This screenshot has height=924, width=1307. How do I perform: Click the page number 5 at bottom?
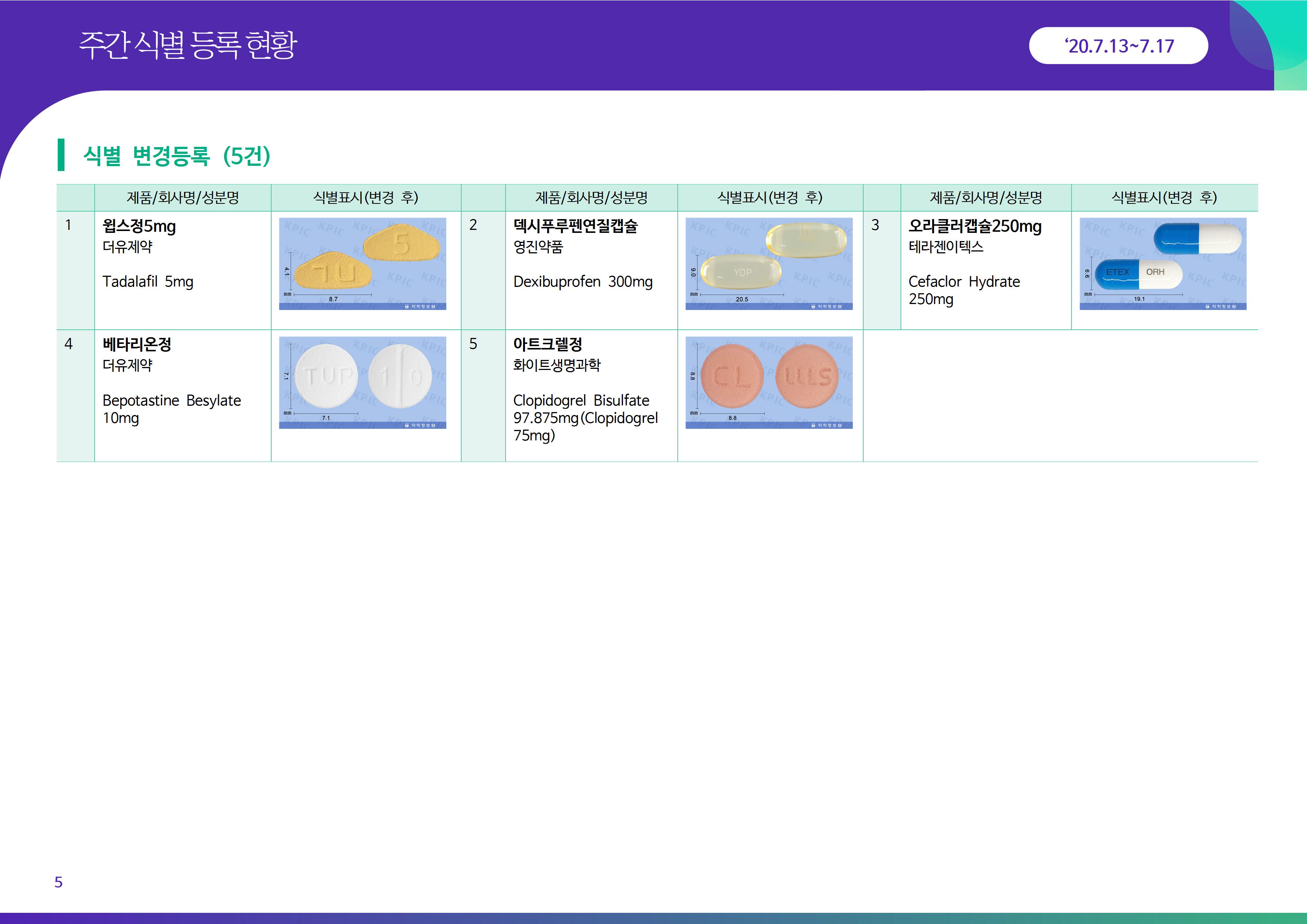click(x=58, y=882)
